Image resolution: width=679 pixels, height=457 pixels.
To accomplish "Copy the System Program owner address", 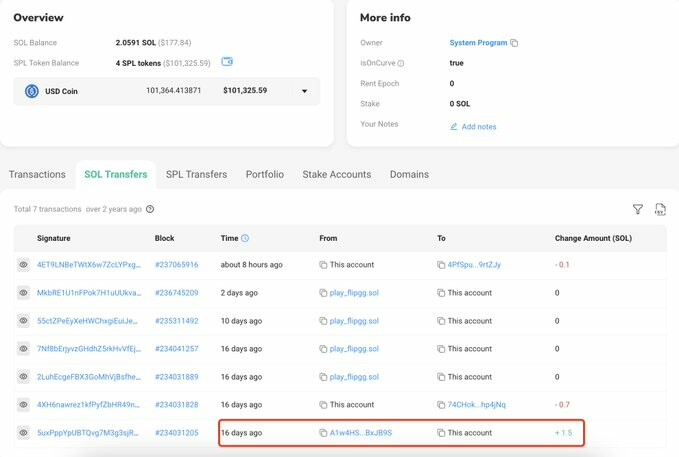I will [x=514, y=43].
